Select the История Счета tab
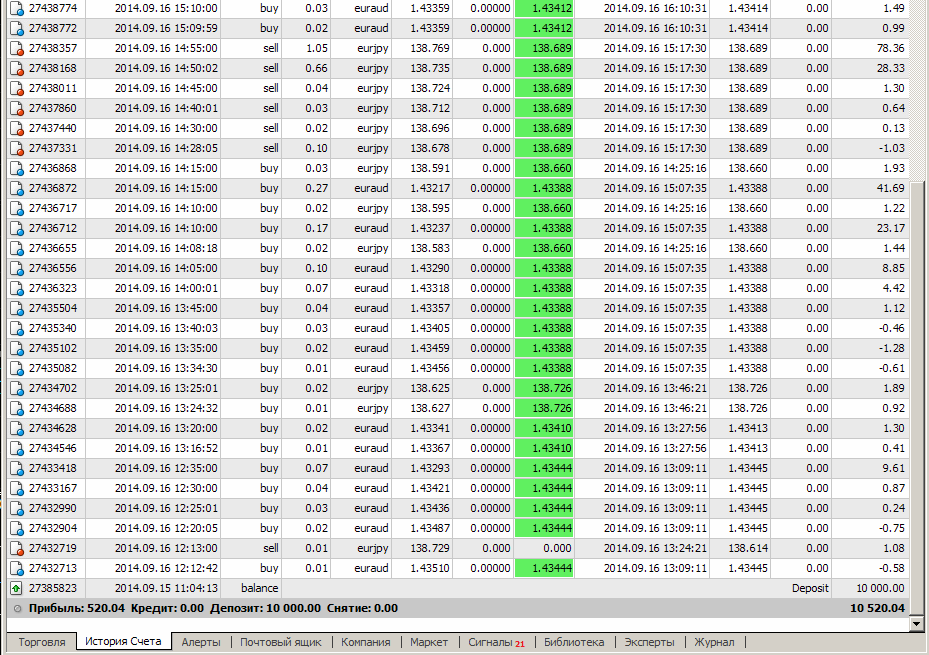This screenshot has height=655, width=929. (123, 641)
